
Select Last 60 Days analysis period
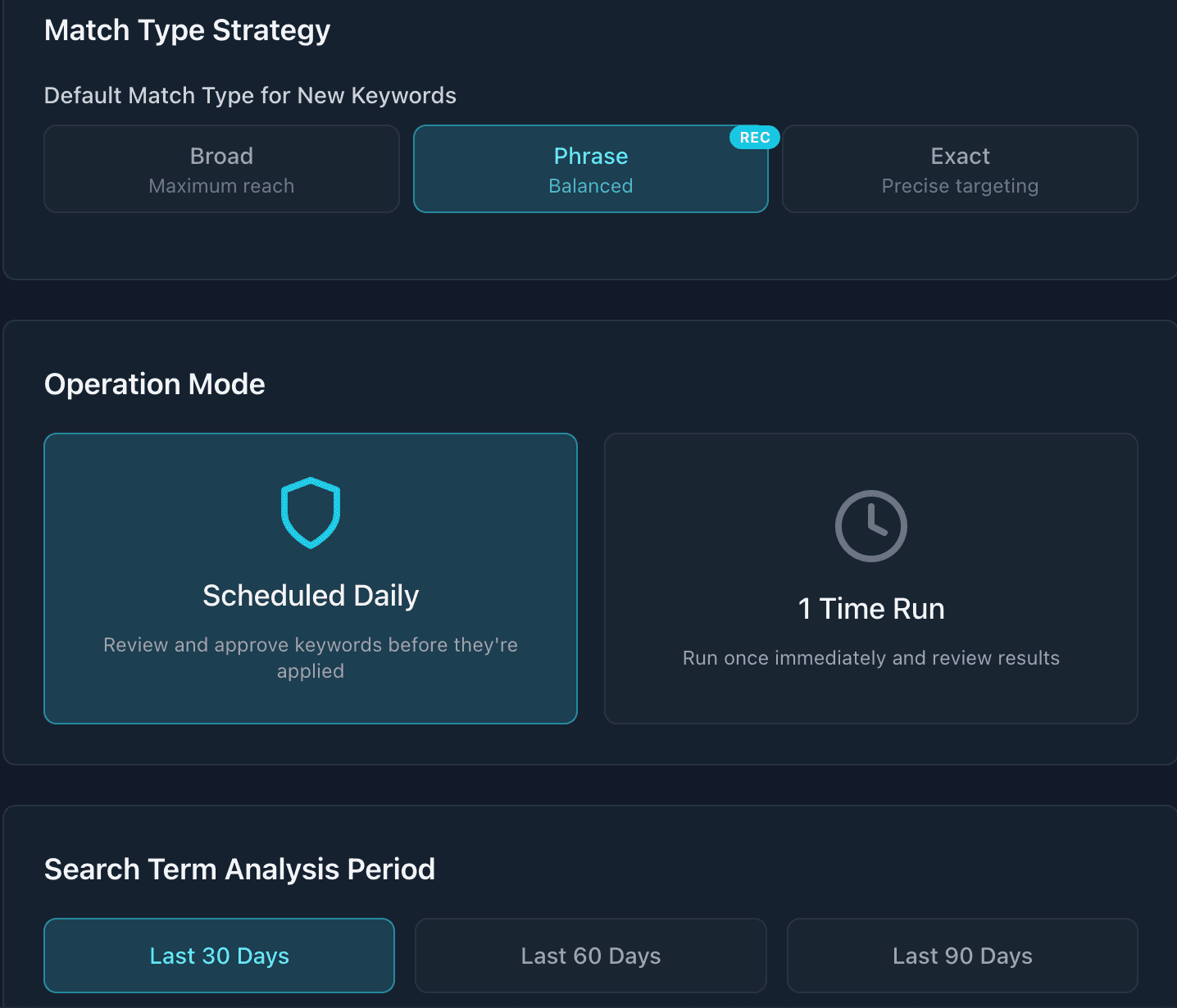tap(590, 956)
